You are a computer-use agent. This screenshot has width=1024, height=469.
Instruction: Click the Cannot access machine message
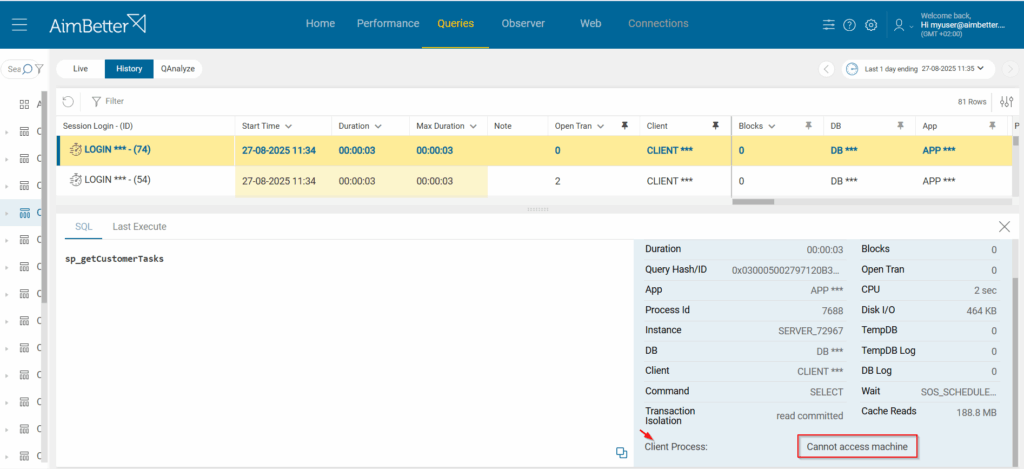(857, 447)
